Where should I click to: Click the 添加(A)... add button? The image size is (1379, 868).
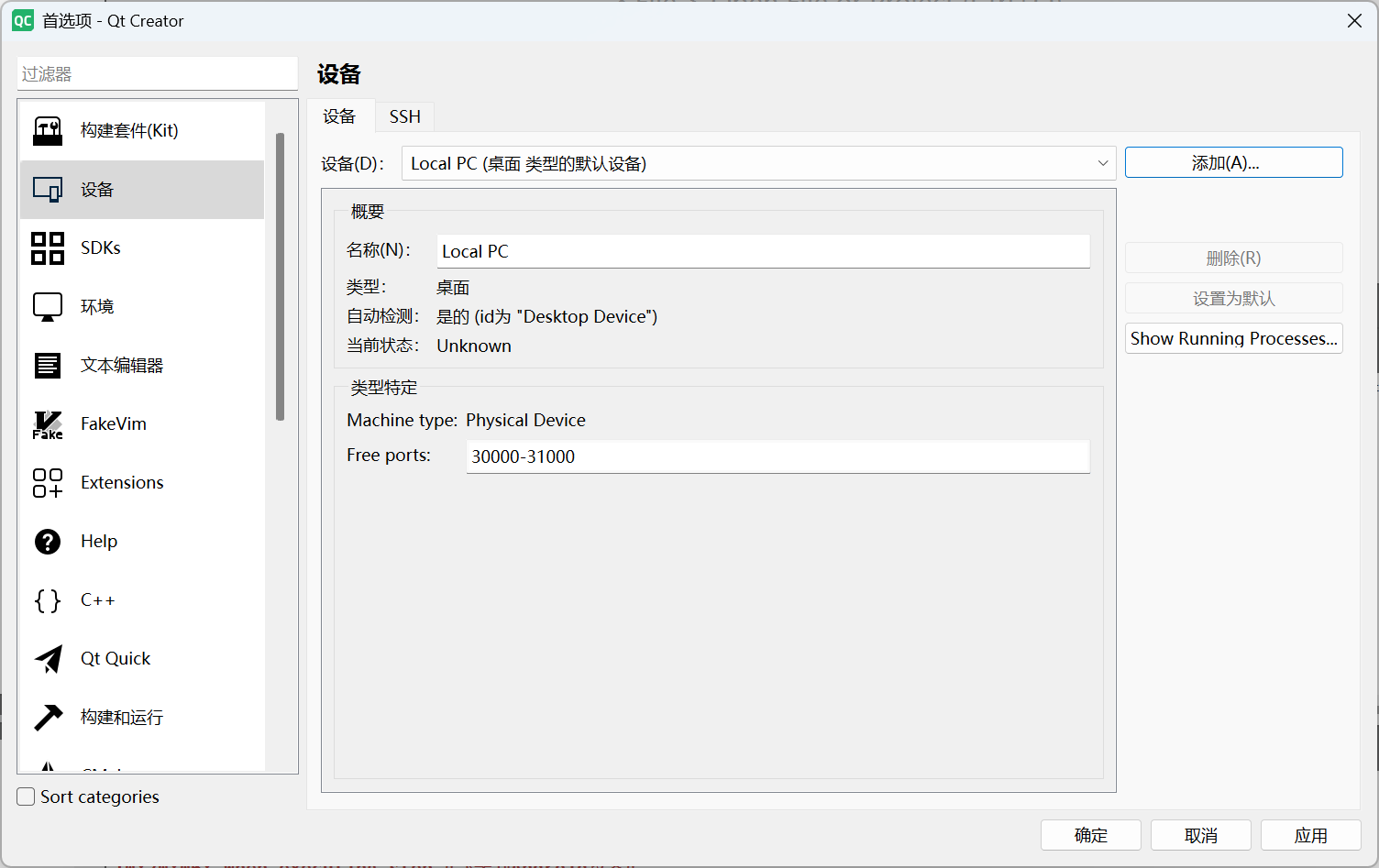(x=1233, y=163)
